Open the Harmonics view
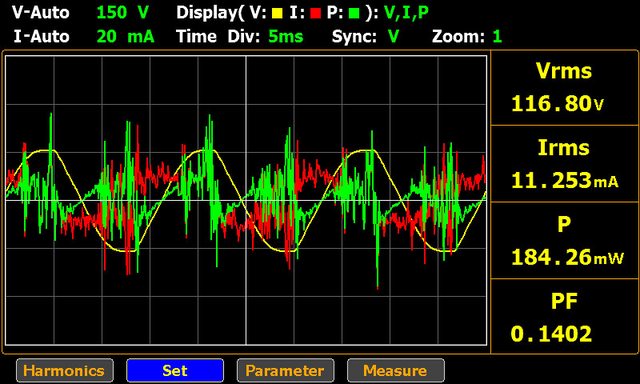 pyautogui.click(x=64, y=371)
